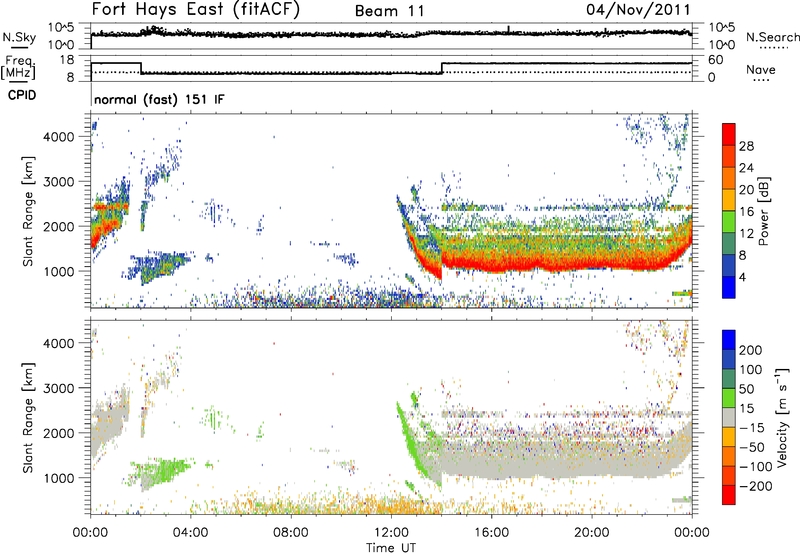The height and width of the screenshot is (554, 800).
Task: Click the '60' Nave scale tick label
Action: click(x=716, y=60)
